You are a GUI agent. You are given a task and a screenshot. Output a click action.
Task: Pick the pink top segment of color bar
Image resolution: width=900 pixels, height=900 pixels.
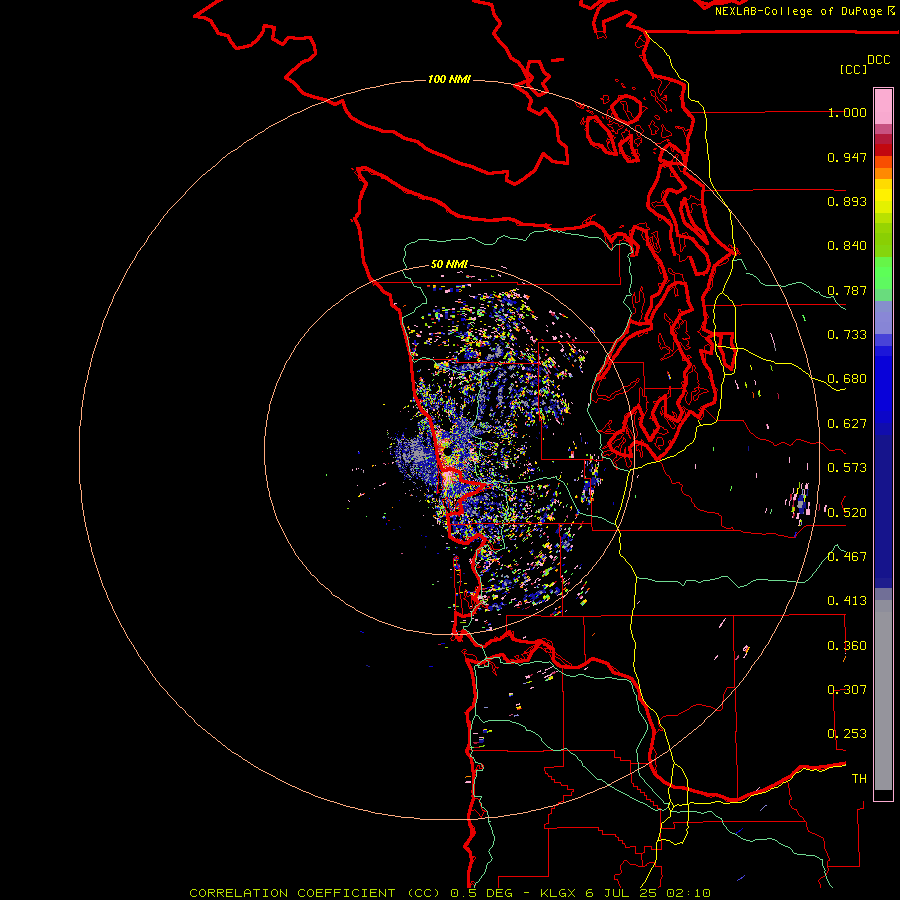(883, 106)
